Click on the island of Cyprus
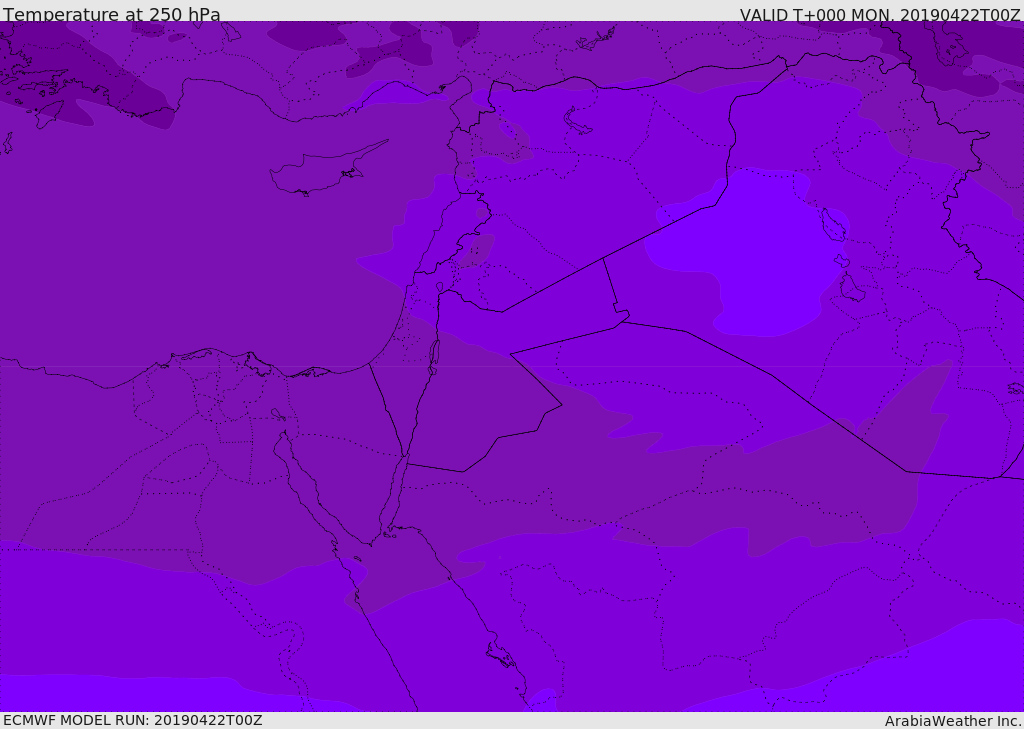 click(322, 172)
